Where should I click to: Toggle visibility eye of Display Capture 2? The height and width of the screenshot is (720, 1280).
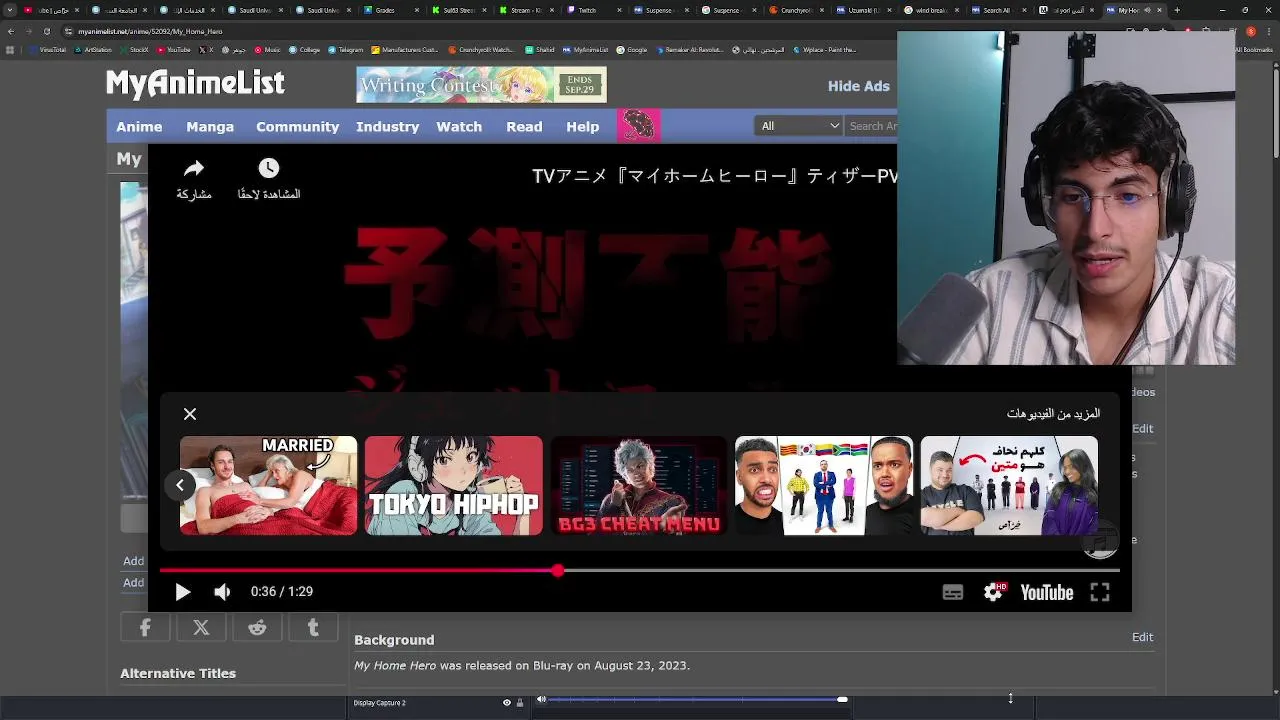506,702
